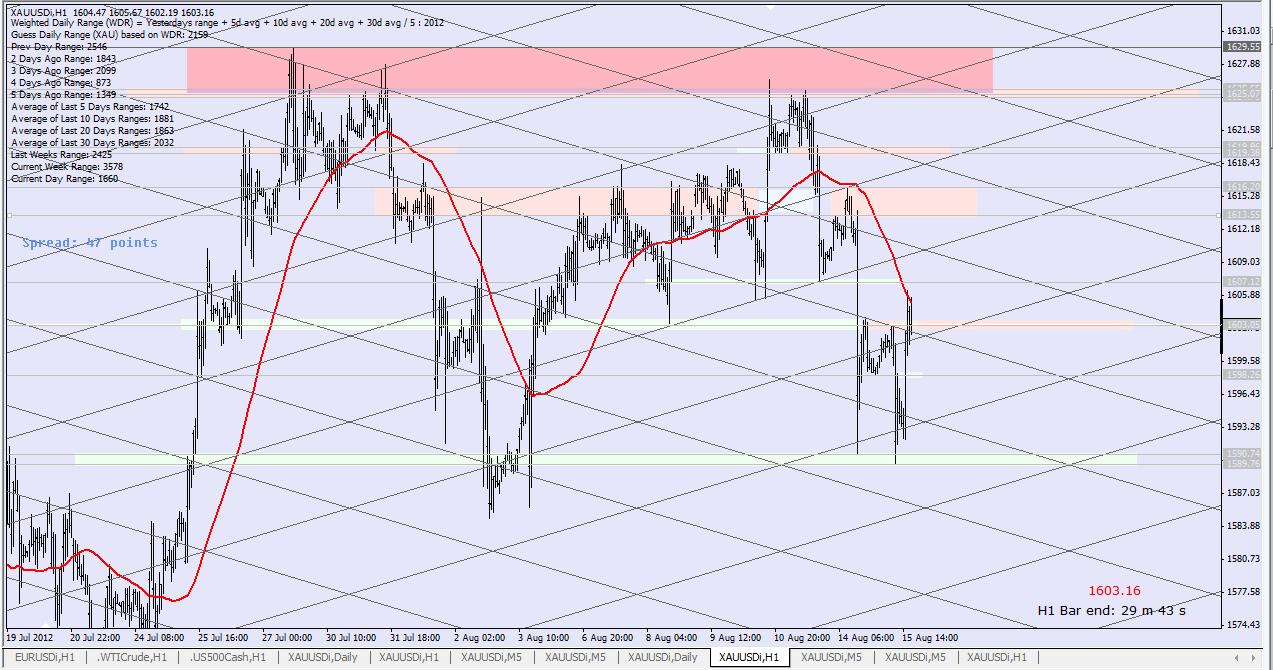
Task: Click 'Average of Last 30 Days Ranges' line
Action: [92, 143]
